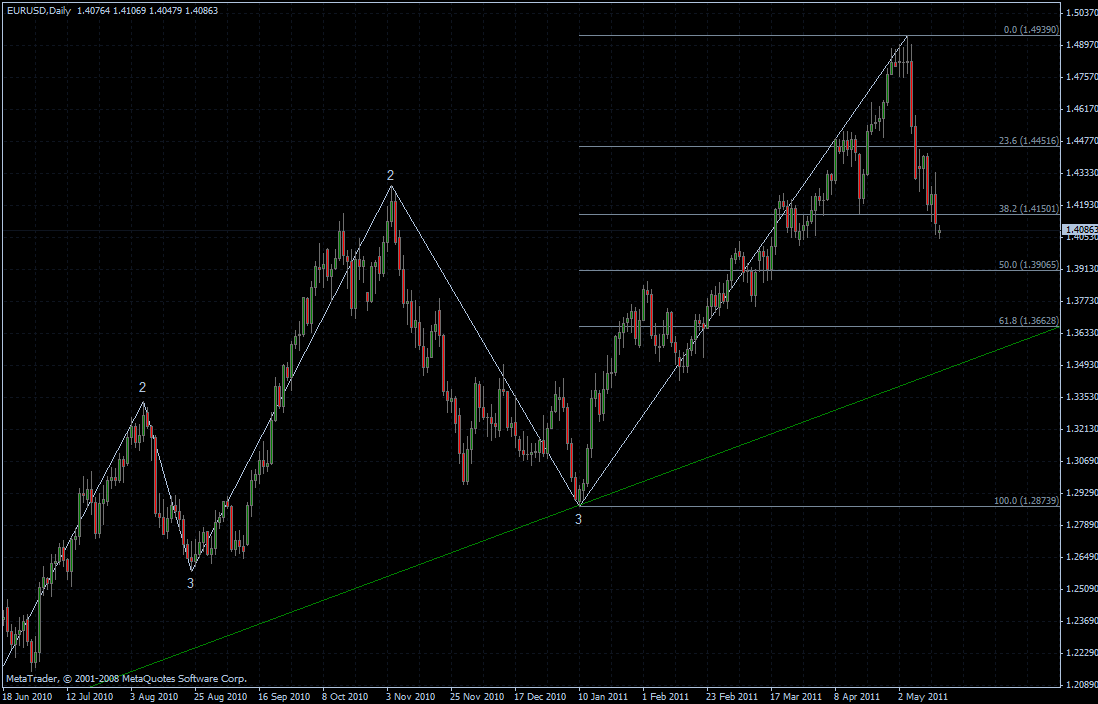Click the 1.44770 price scale label

click(1082, 140)
